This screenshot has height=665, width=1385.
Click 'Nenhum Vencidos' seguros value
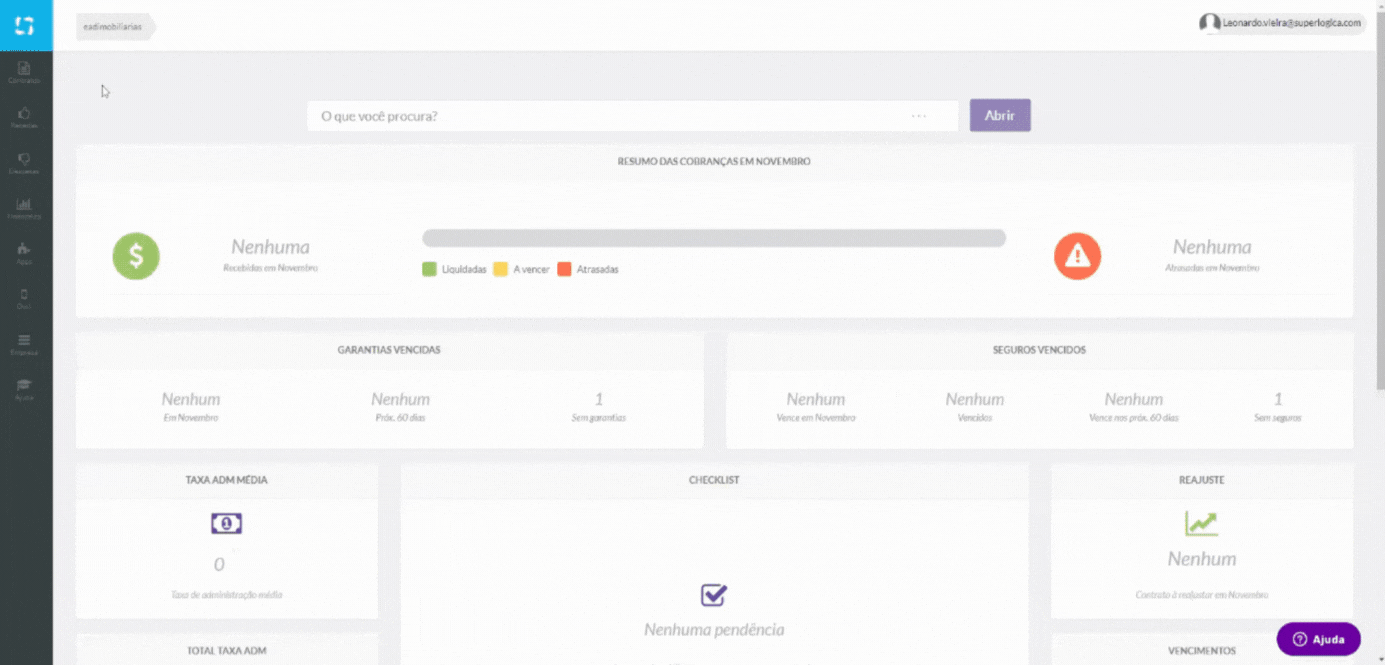[975, 406]
